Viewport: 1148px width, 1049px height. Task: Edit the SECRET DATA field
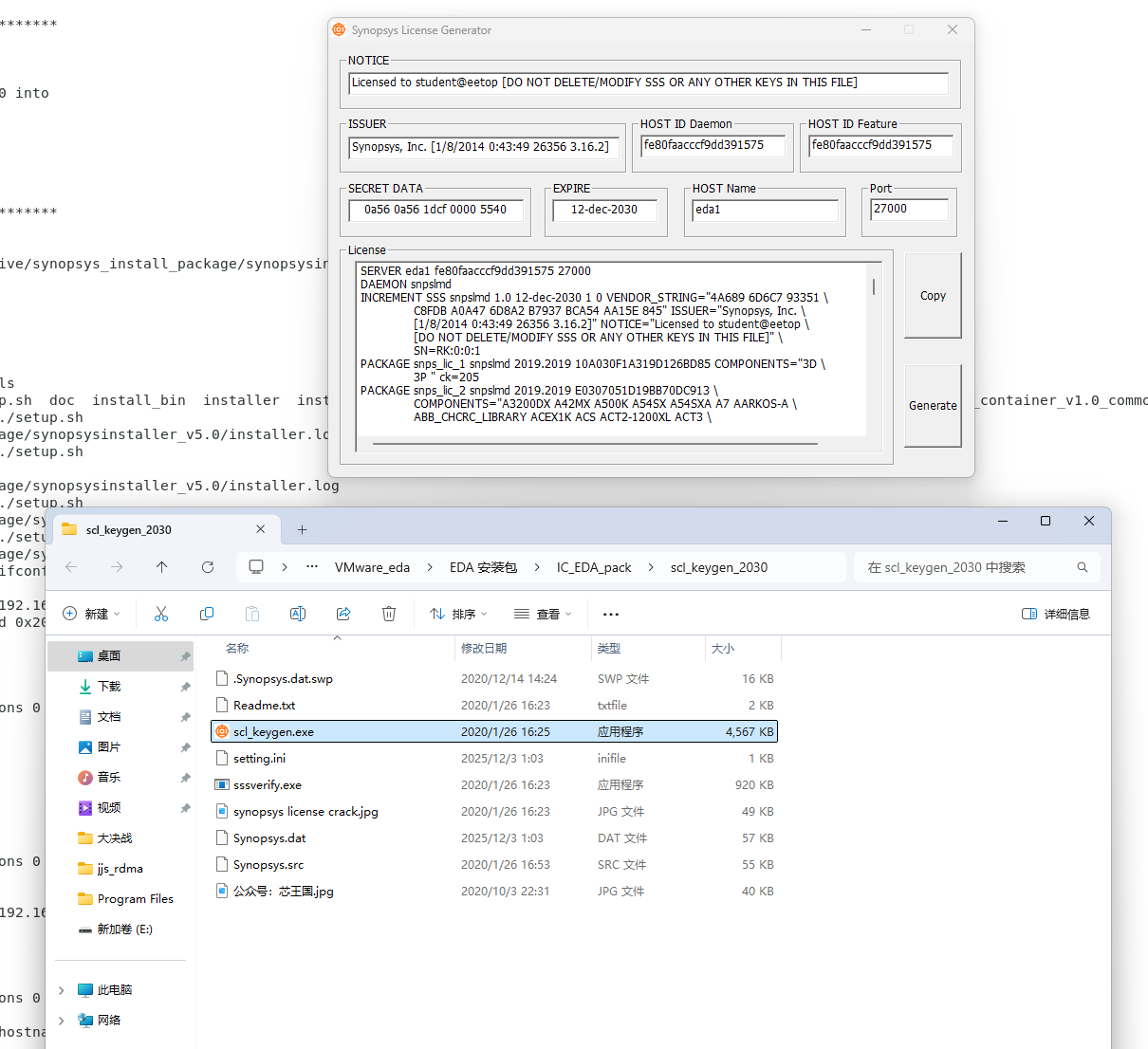click(x=435, y=210)
